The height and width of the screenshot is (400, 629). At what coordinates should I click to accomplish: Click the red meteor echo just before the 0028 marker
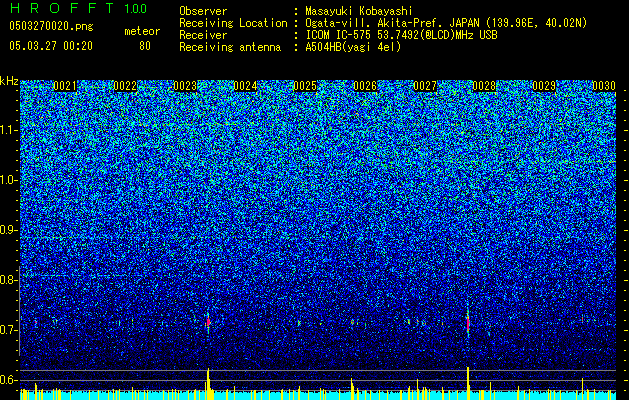click(468, 323)
